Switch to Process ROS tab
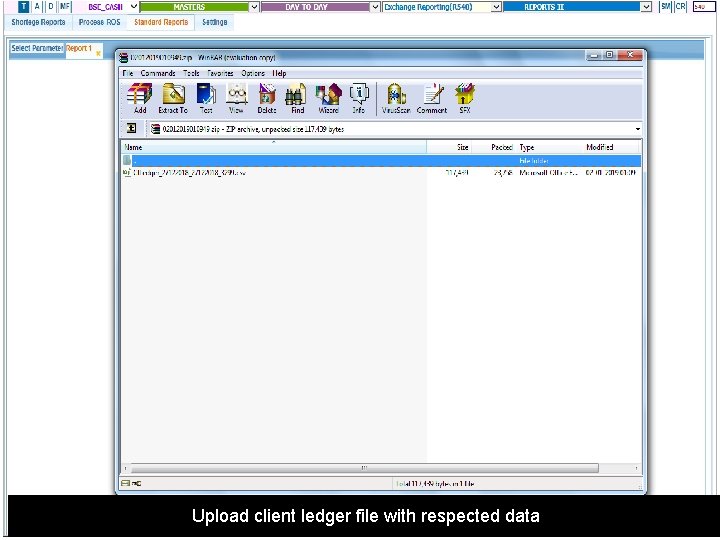 [99, 22]
